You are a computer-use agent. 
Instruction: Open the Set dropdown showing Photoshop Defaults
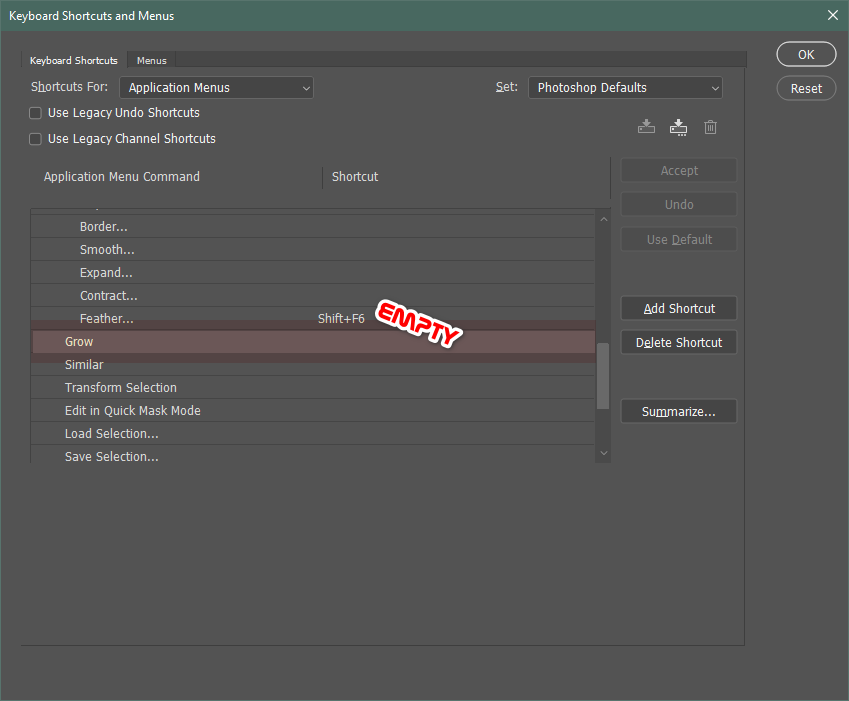(x=624, y=87)
